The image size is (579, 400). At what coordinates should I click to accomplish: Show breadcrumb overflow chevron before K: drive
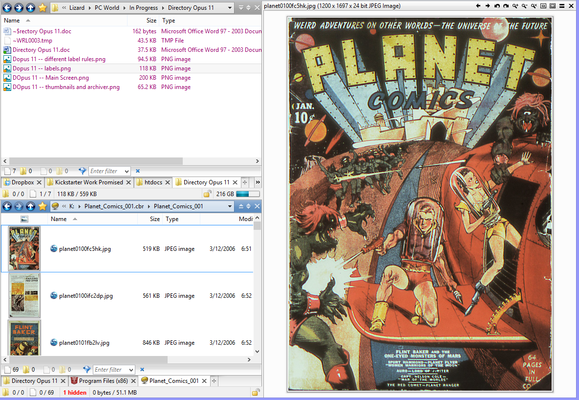click(64, 206)
